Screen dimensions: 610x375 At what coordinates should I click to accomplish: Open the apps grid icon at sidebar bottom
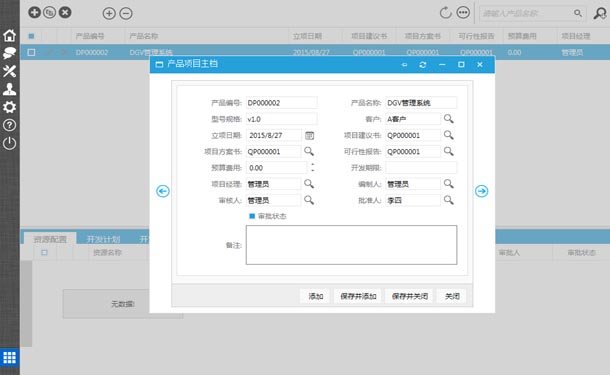coord(9,357)
